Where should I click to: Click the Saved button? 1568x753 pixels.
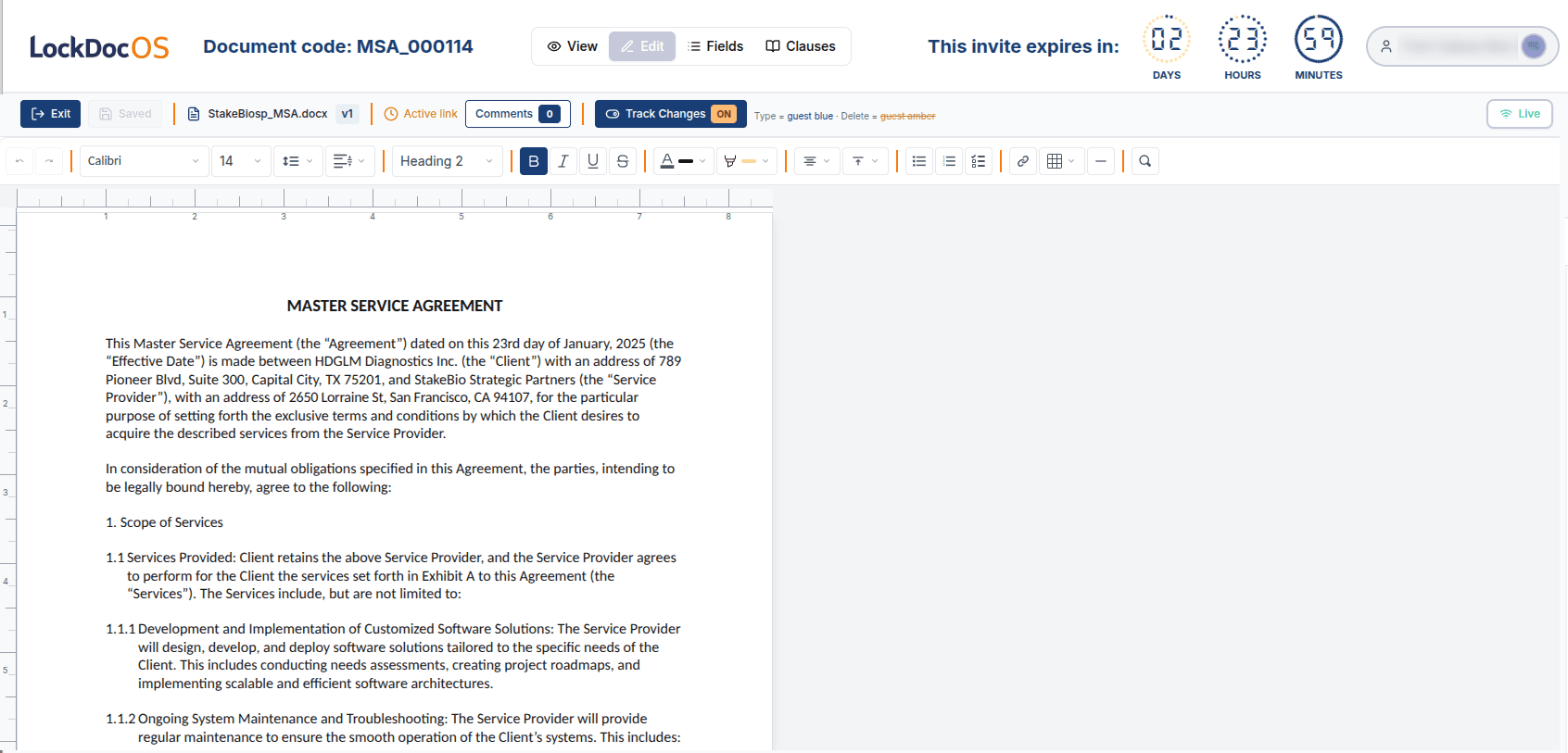125,114
